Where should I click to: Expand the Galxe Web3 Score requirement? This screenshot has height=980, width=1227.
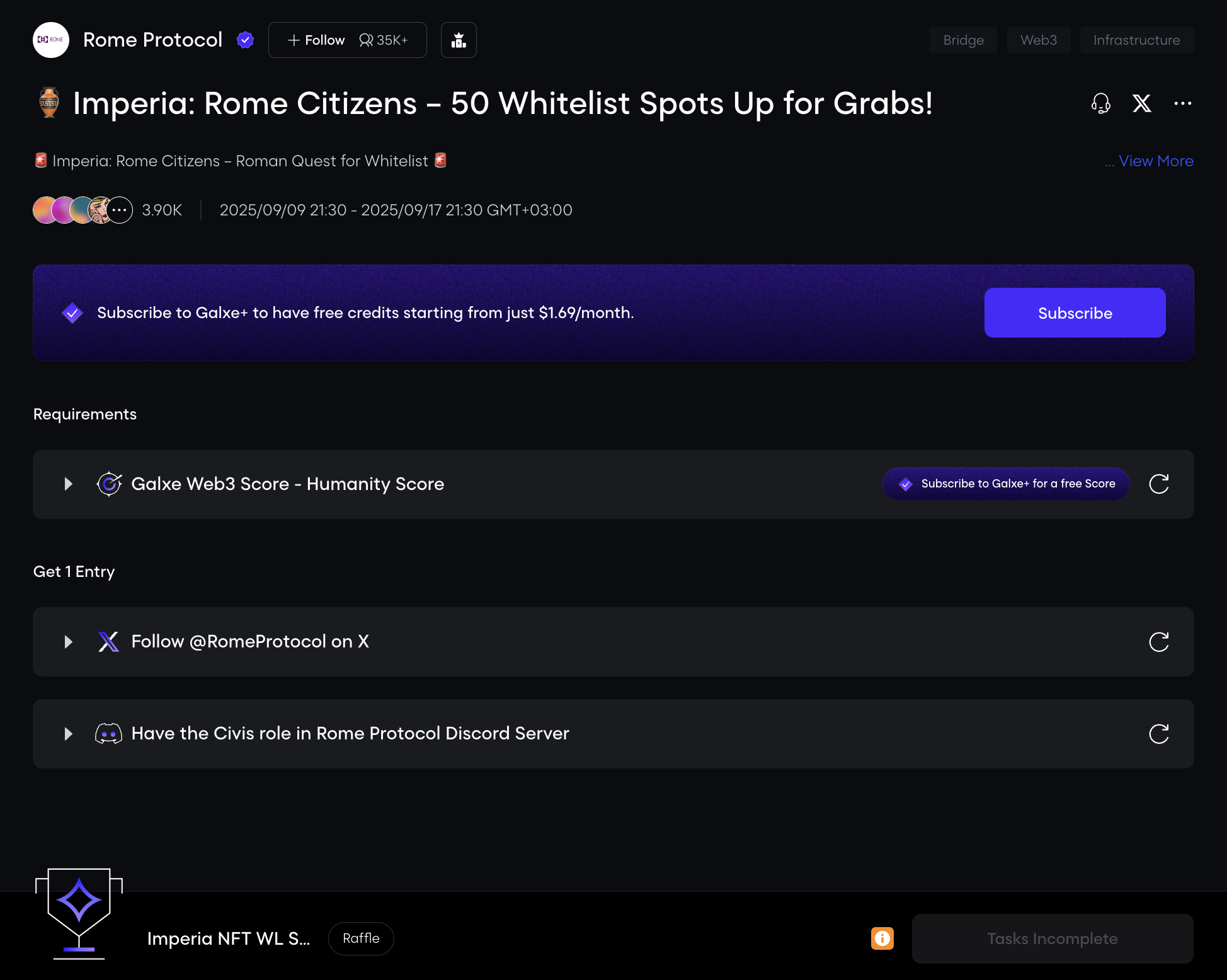(x=69, y=484)
